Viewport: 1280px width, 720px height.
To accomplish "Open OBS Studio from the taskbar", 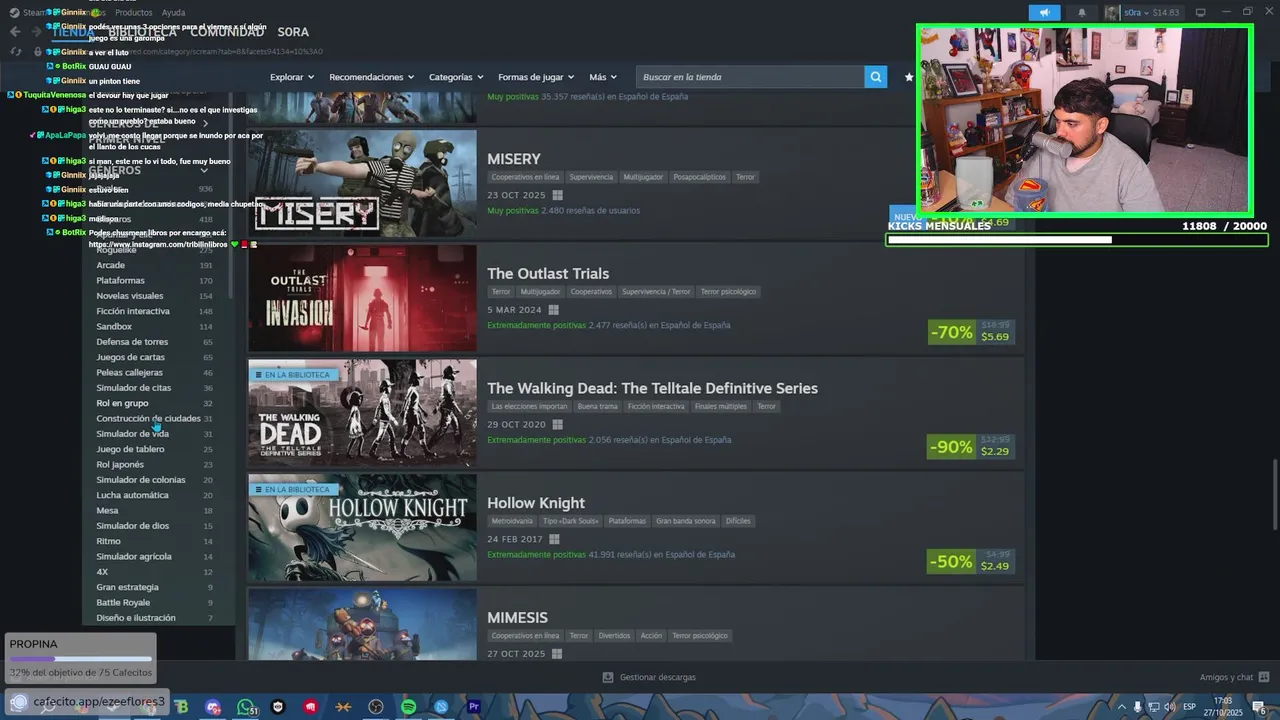I will coord(376,707).
